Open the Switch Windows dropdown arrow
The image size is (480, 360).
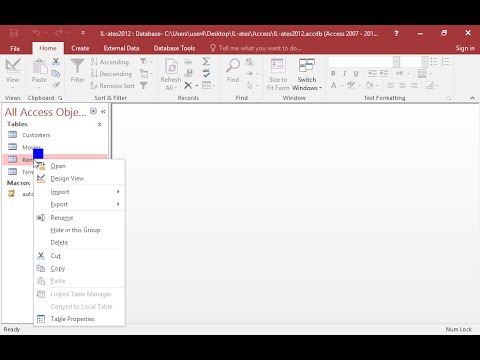(320, 88)
